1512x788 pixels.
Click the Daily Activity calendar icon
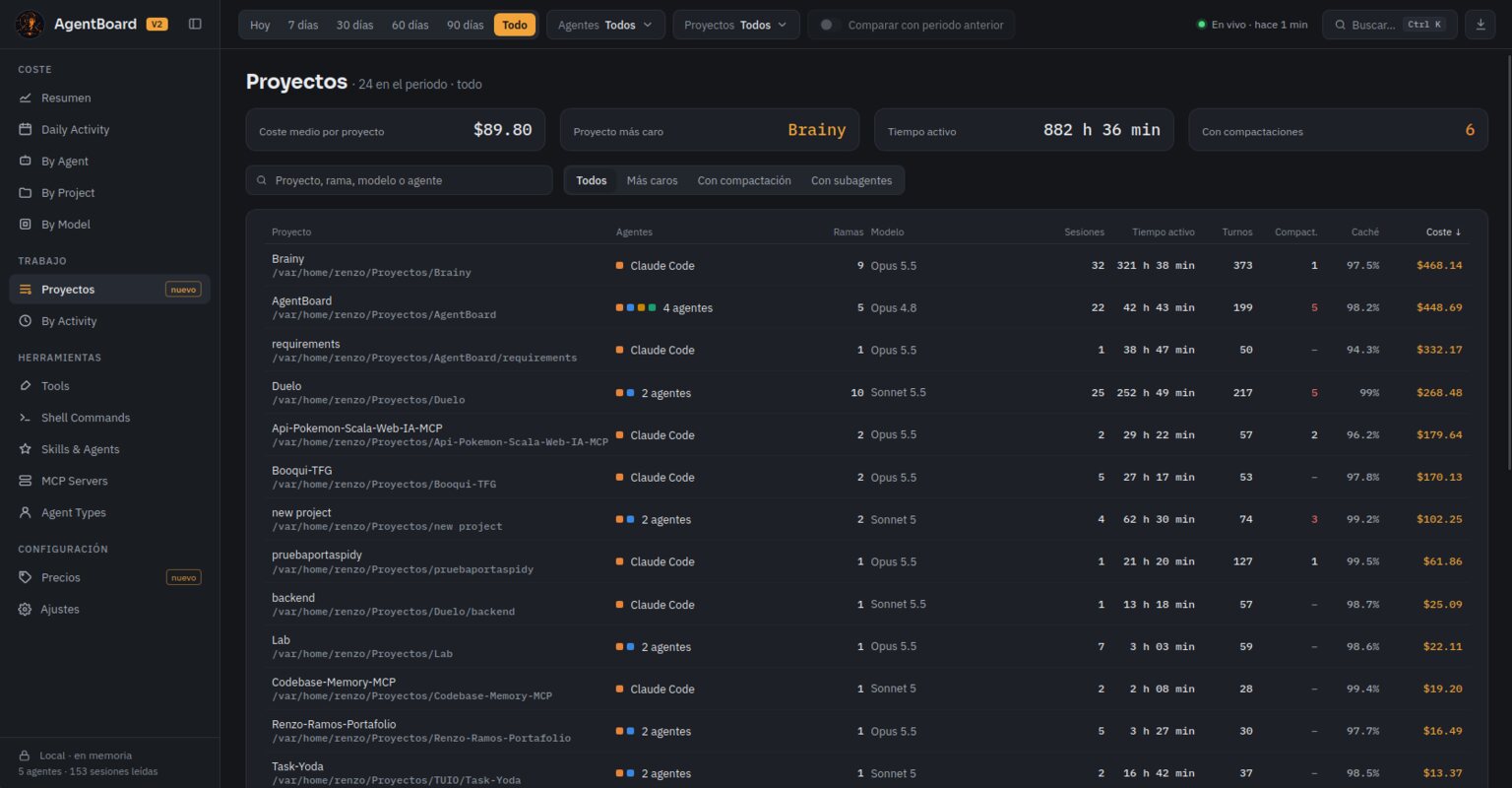click(x=26, y=130)
